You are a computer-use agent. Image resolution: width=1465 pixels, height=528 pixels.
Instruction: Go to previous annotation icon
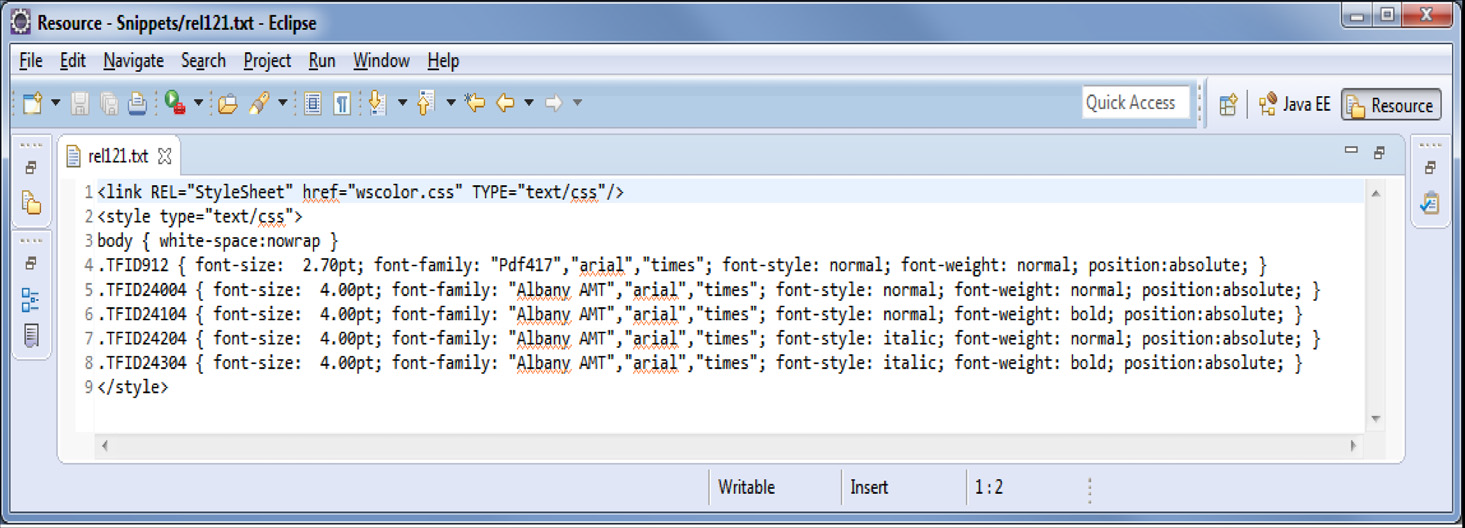click(427, 103)
